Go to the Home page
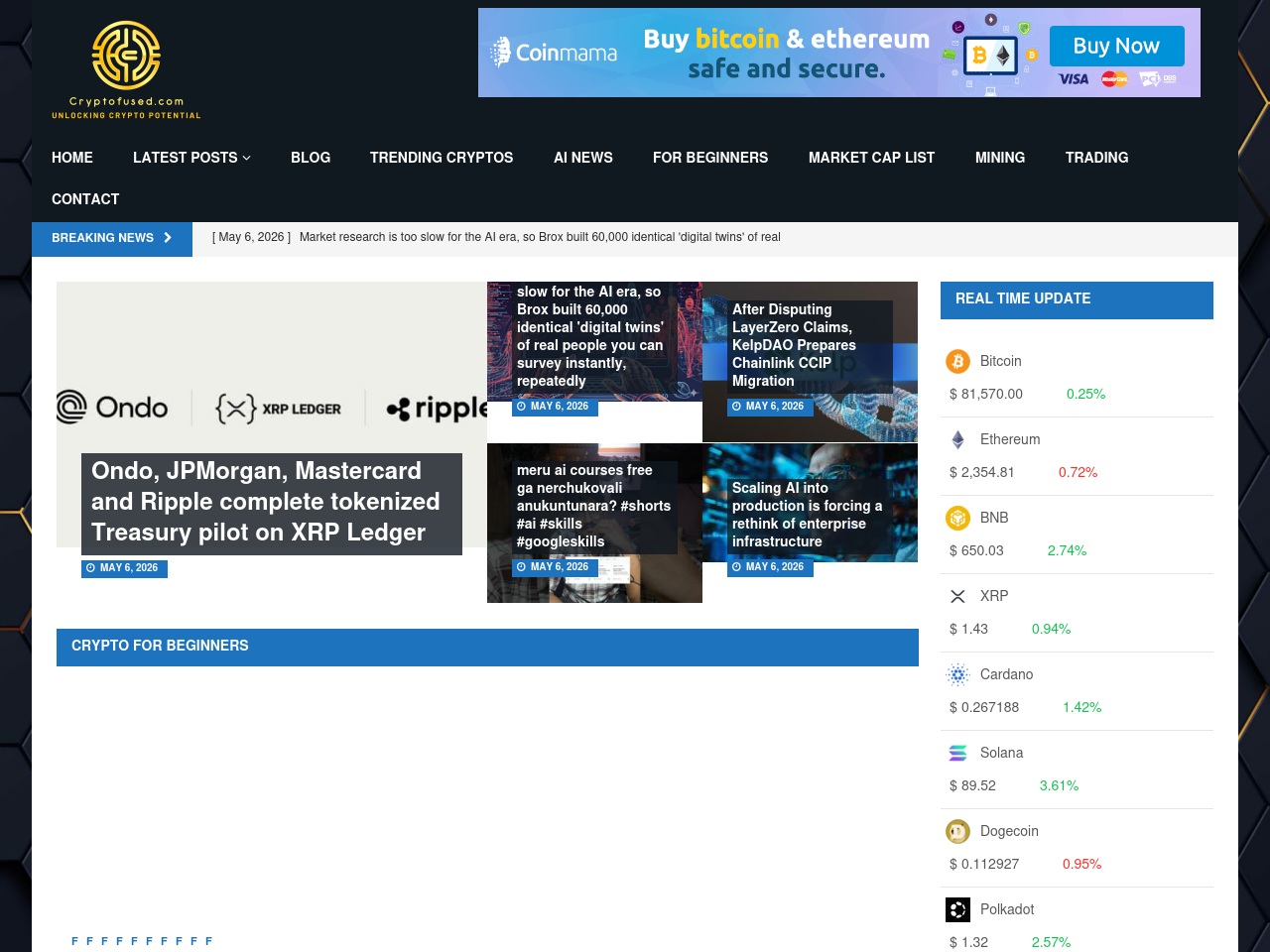This screenshot has width=1270, height=952. 72,158
